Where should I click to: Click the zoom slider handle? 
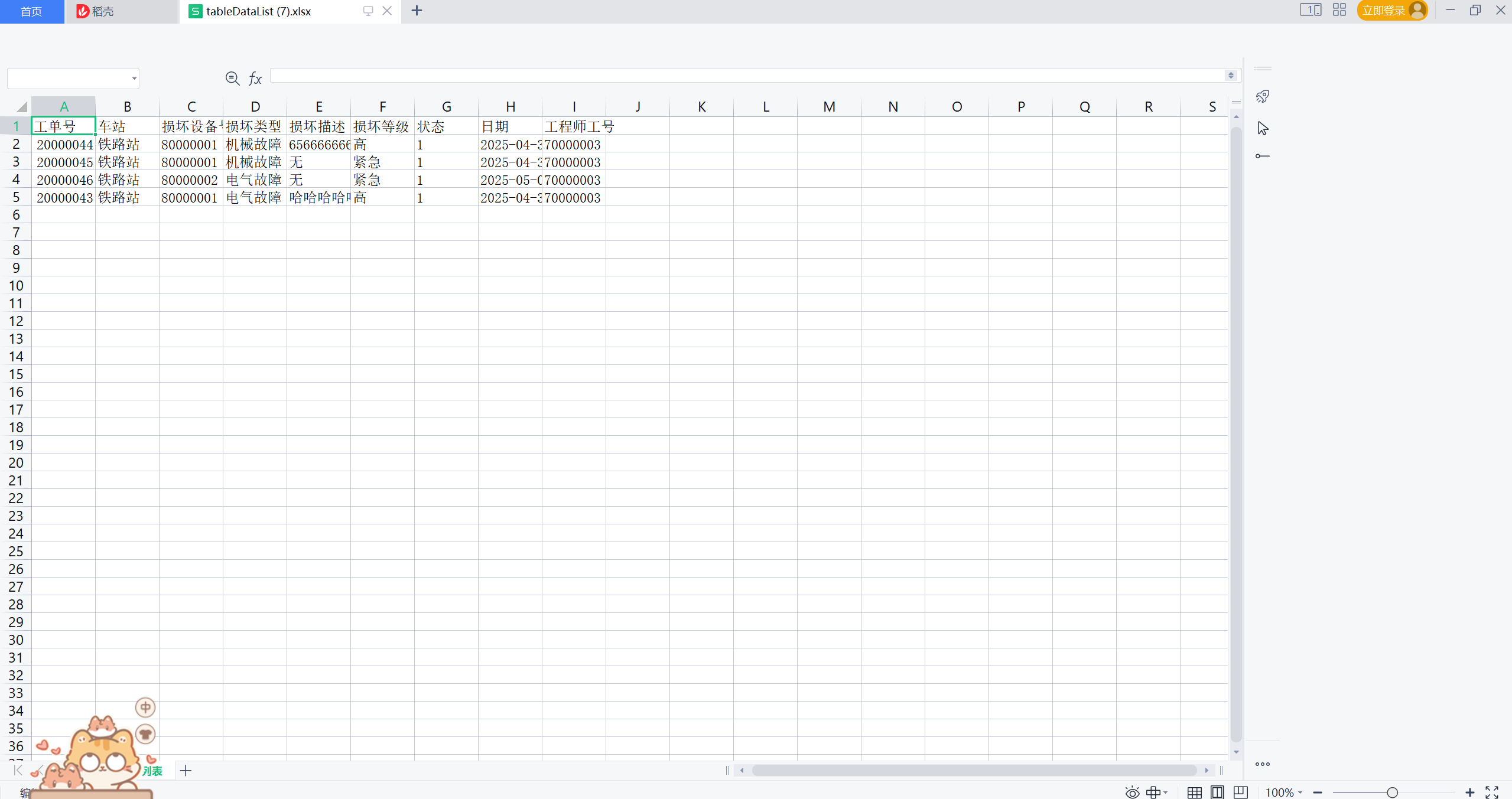click(x=1392, y=792)
